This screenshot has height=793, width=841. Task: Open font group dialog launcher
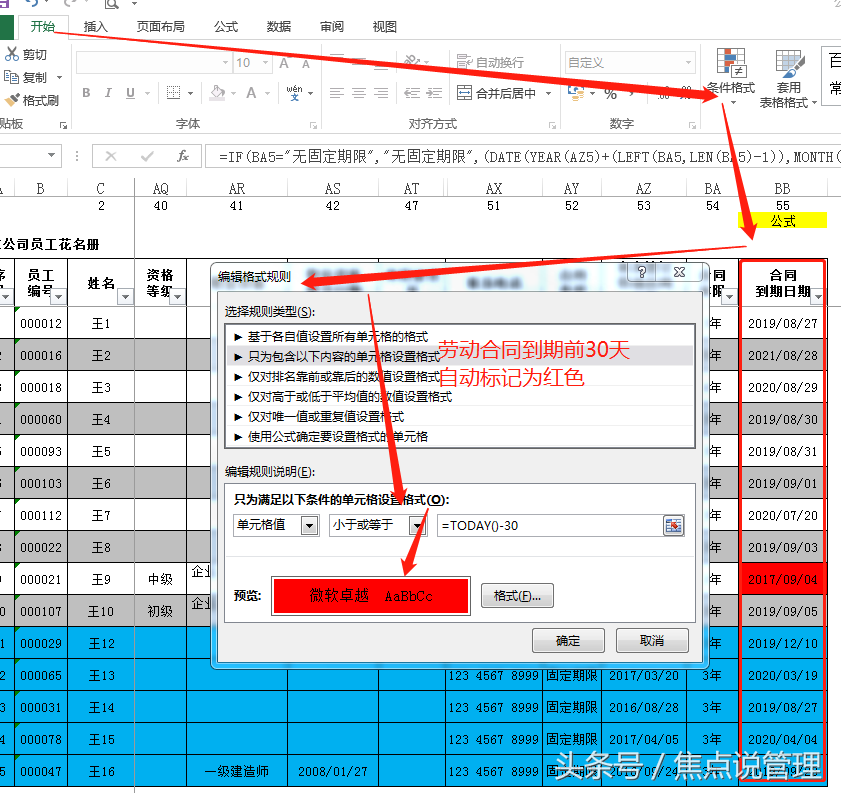tap(313, 125)
